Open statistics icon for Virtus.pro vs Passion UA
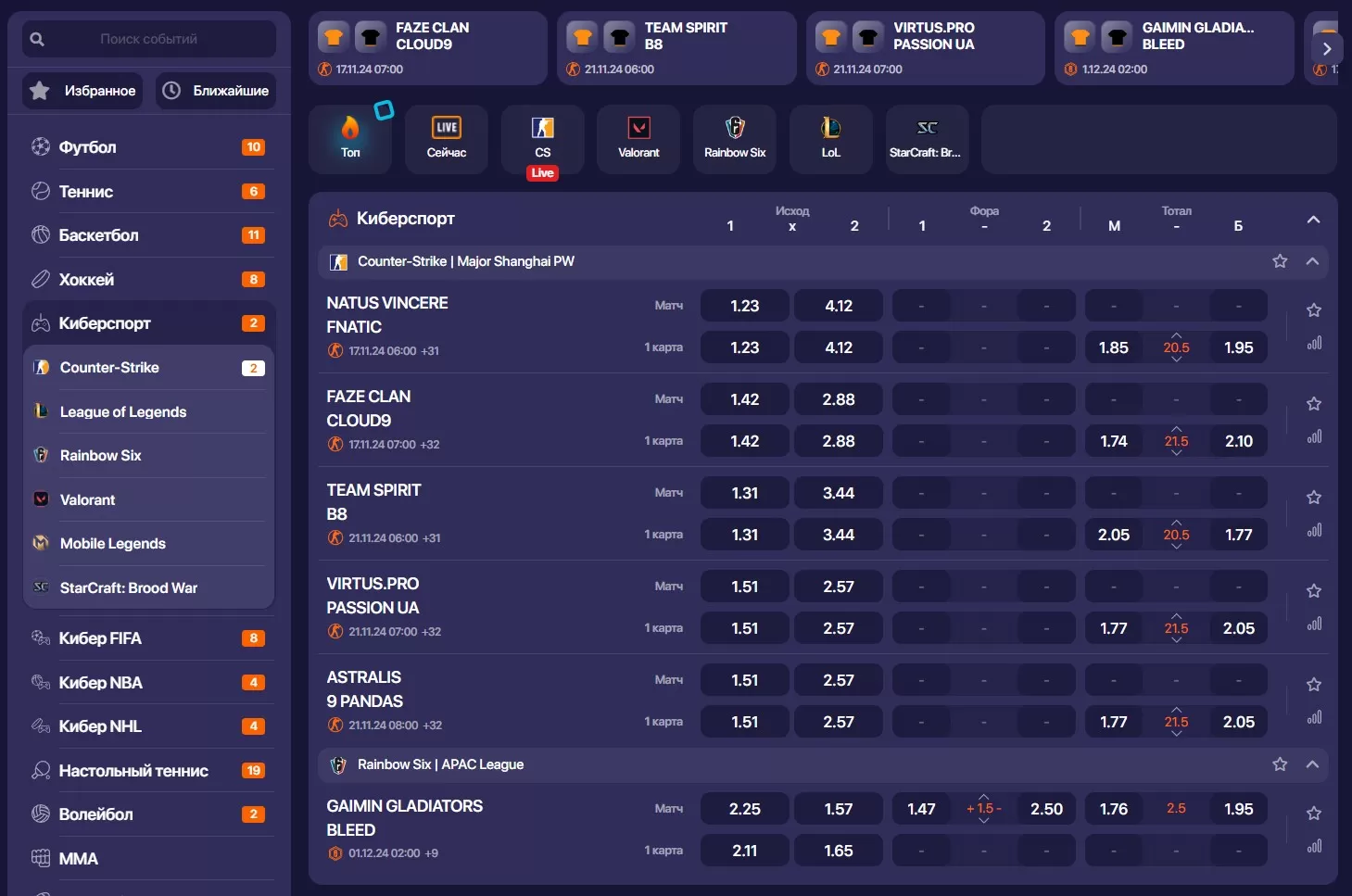This screenshot has height=896, width=1352. click(x=1313, y=625)
